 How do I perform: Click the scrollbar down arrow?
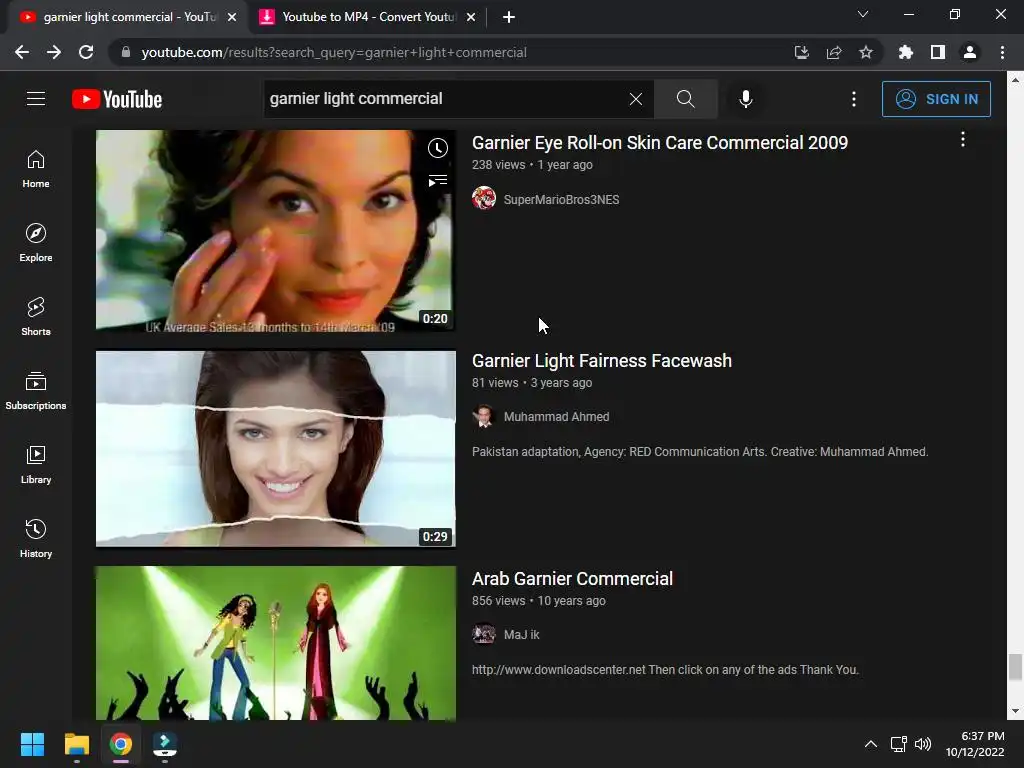(x=1014, y=712)
